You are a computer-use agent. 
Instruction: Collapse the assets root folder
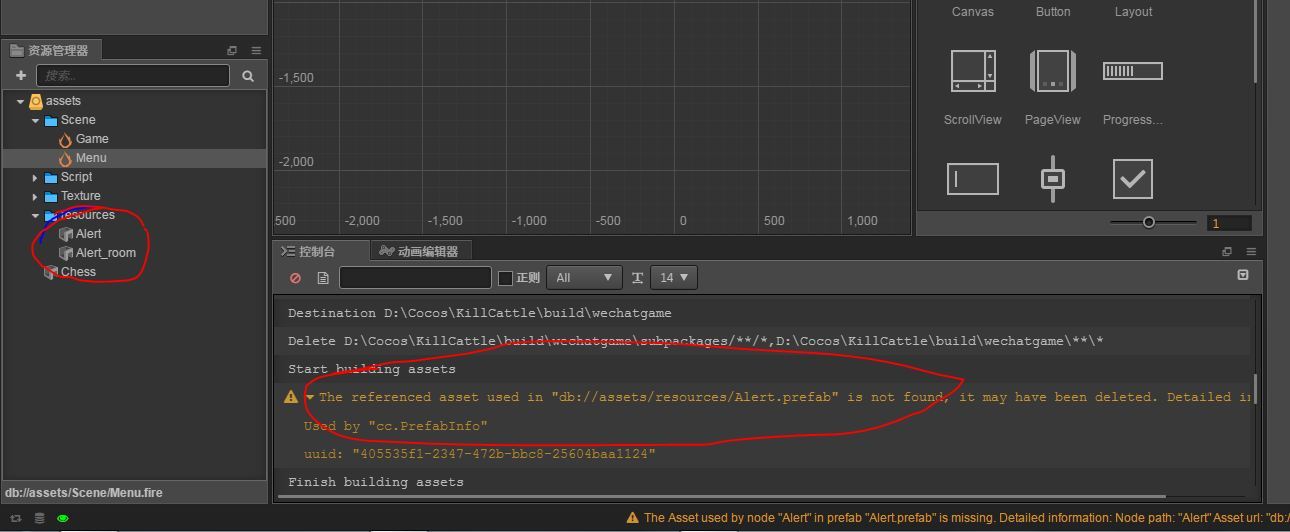click(20, 101)
